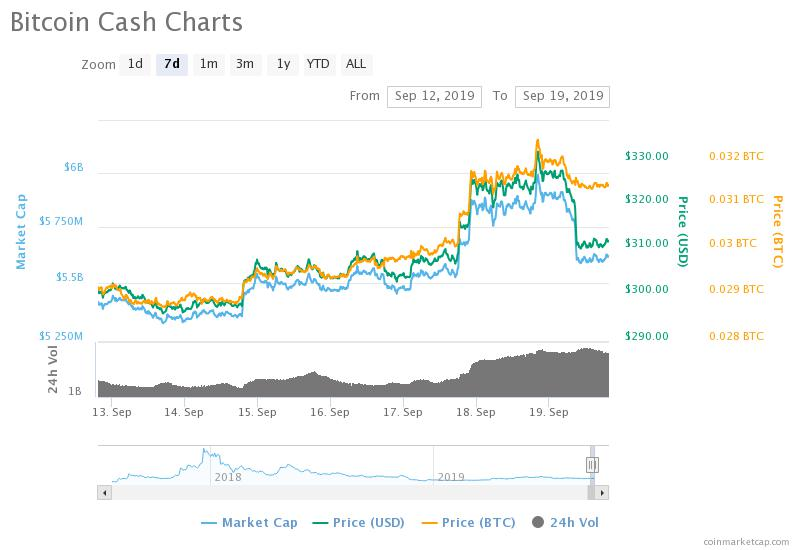Viewport: 800px width, 550px height.
Task: Click the navigator right scroll arrow
Action: (602, 493)
